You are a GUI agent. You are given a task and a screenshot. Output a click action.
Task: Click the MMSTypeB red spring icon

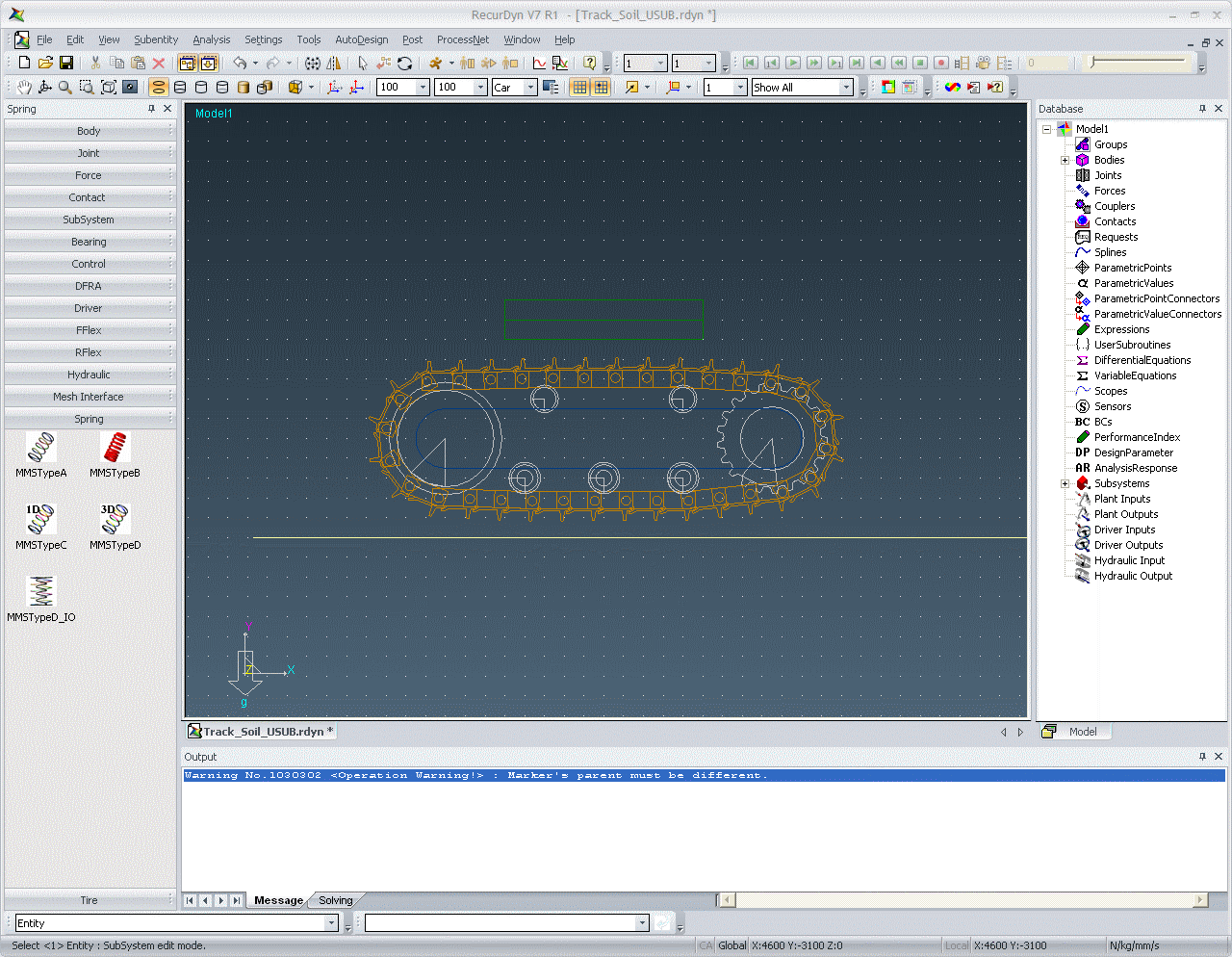[115, 448]
